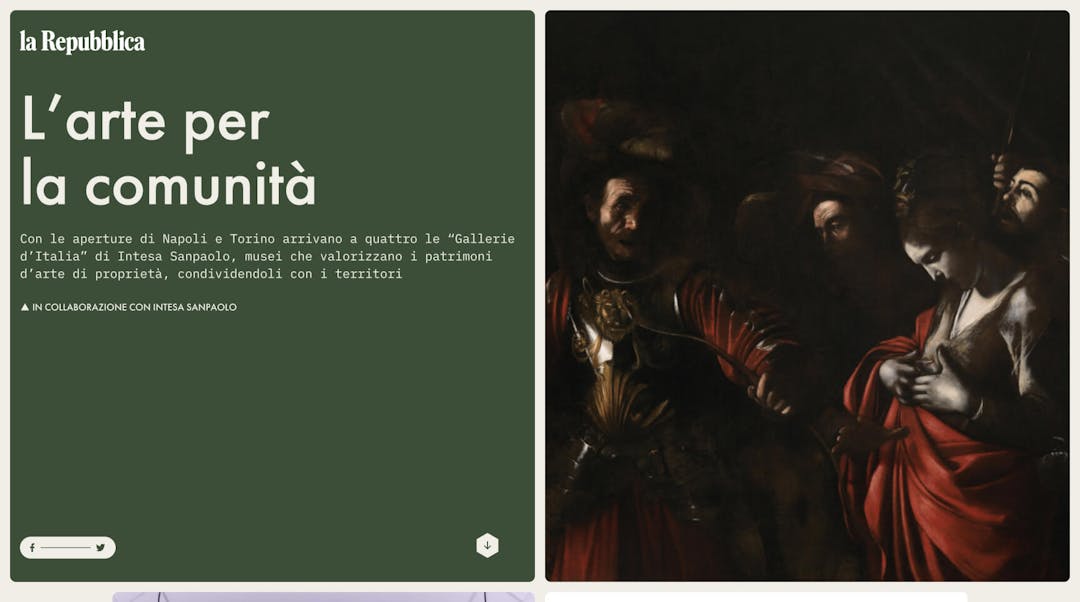
Task: Open the white card below the painting
Action: [756, 597]
